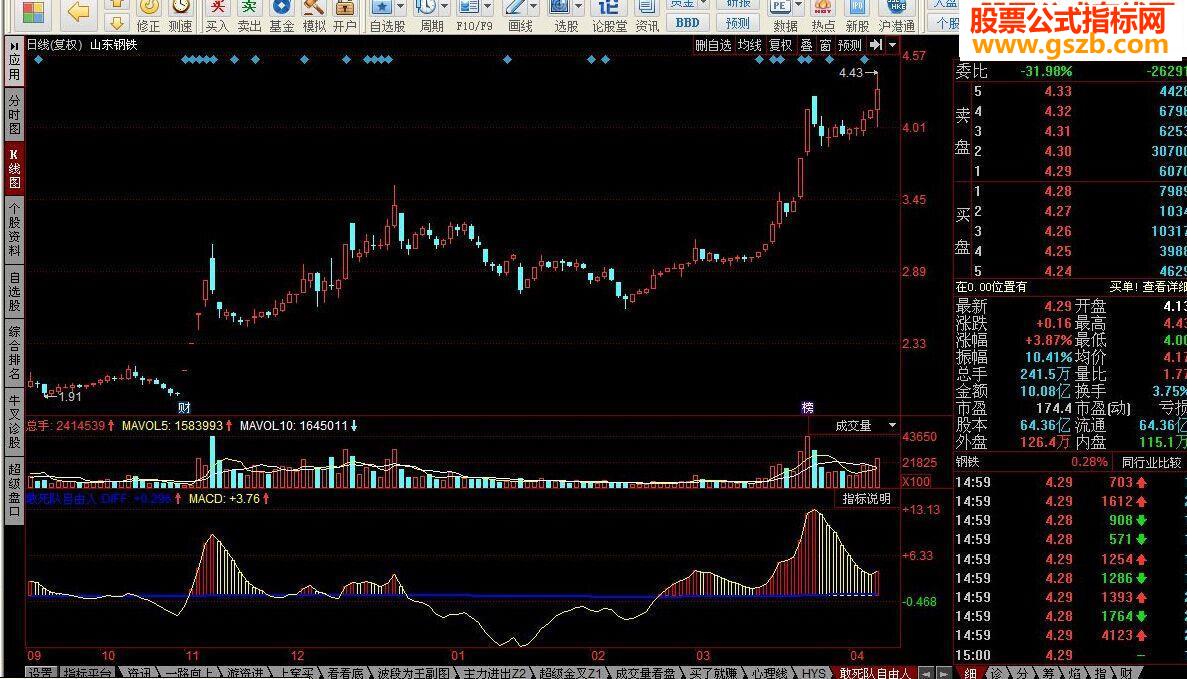Viewport: 1187px width, 679px height.
Task: Click the 预测 toolbar button under 研报
Action: [737, 23]
